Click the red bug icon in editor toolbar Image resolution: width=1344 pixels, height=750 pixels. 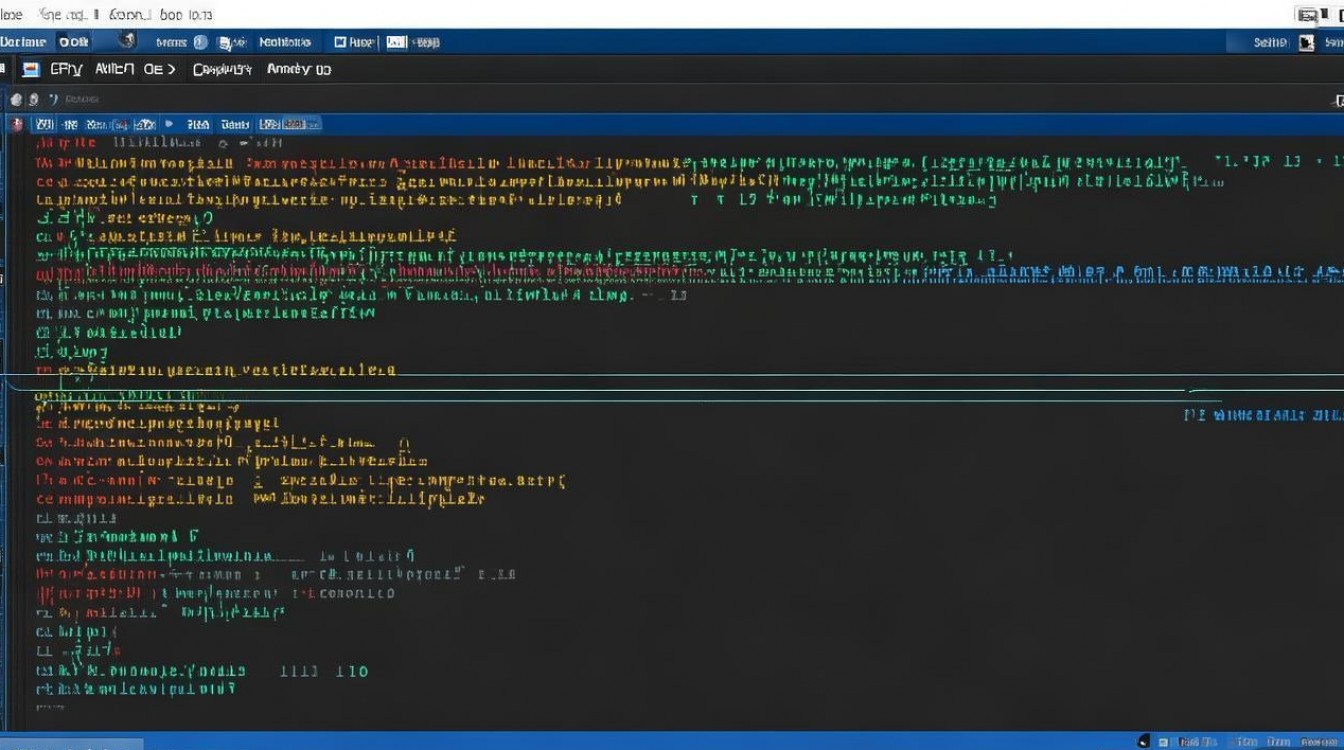point(16,124)
